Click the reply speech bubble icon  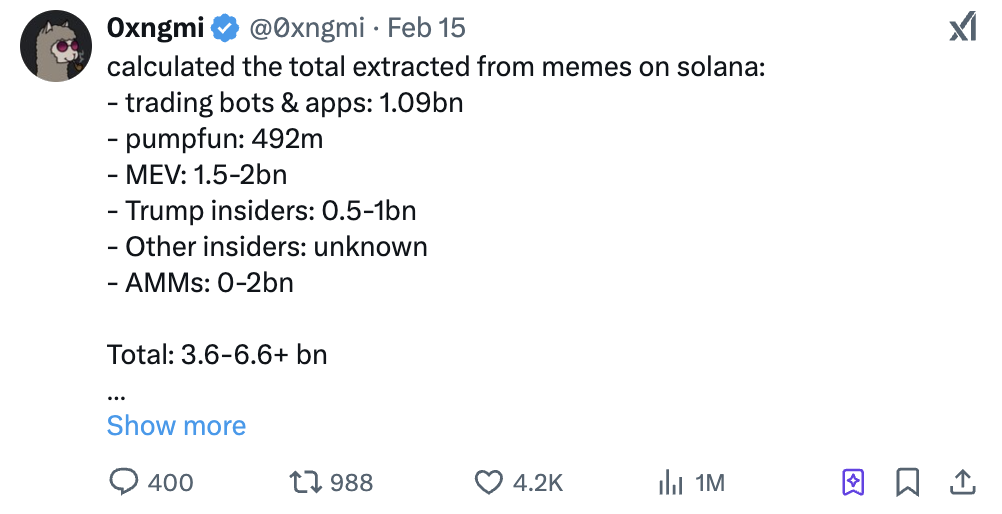pyautogui.click(x=123, y=483)
